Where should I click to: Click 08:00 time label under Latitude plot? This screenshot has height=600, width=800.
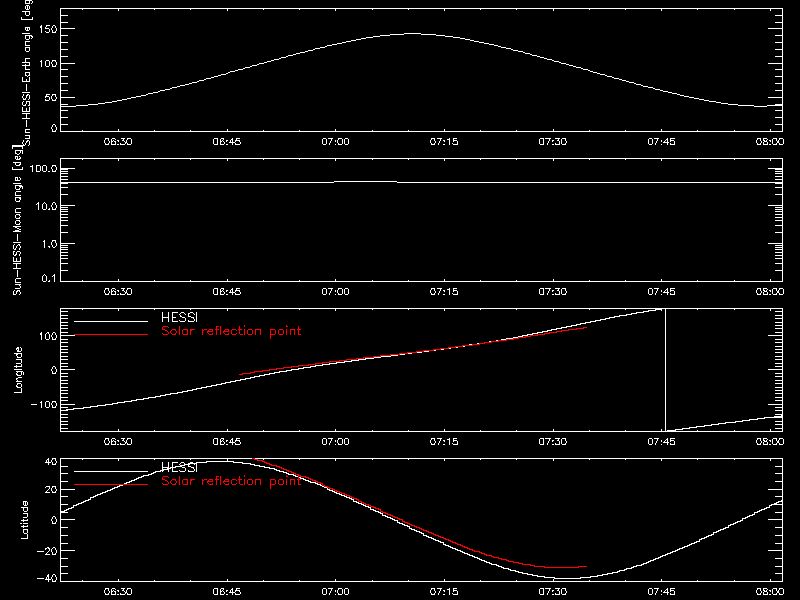770,592
